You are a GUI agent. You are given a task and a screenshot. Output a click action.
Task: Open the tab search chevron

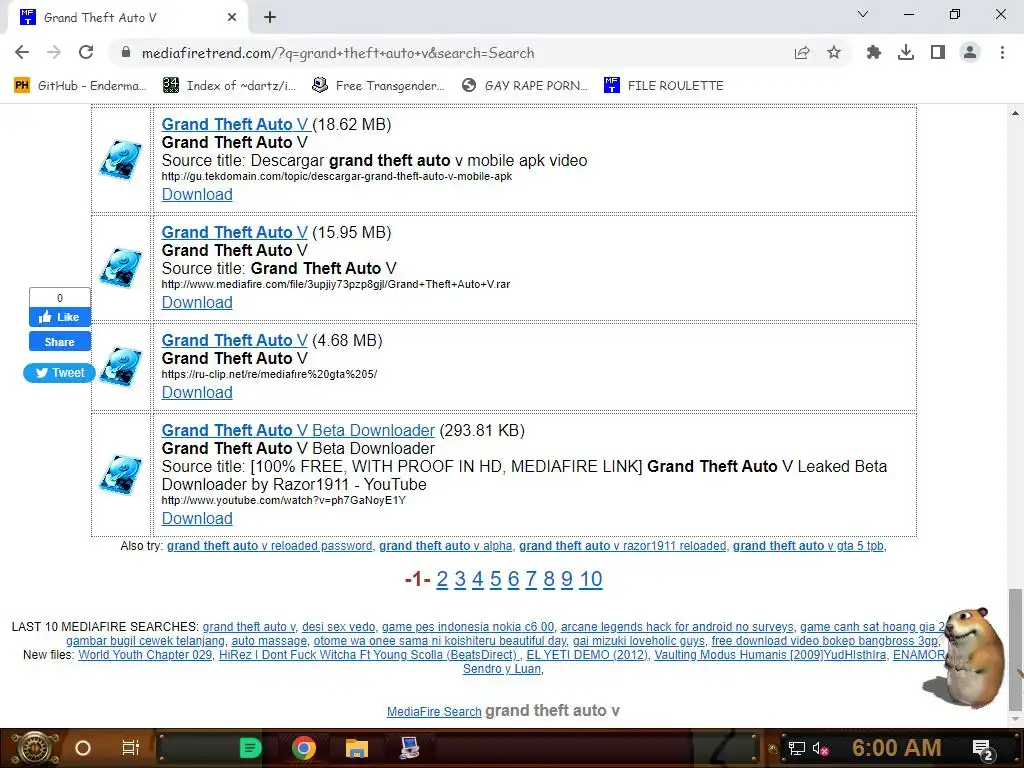863,14
